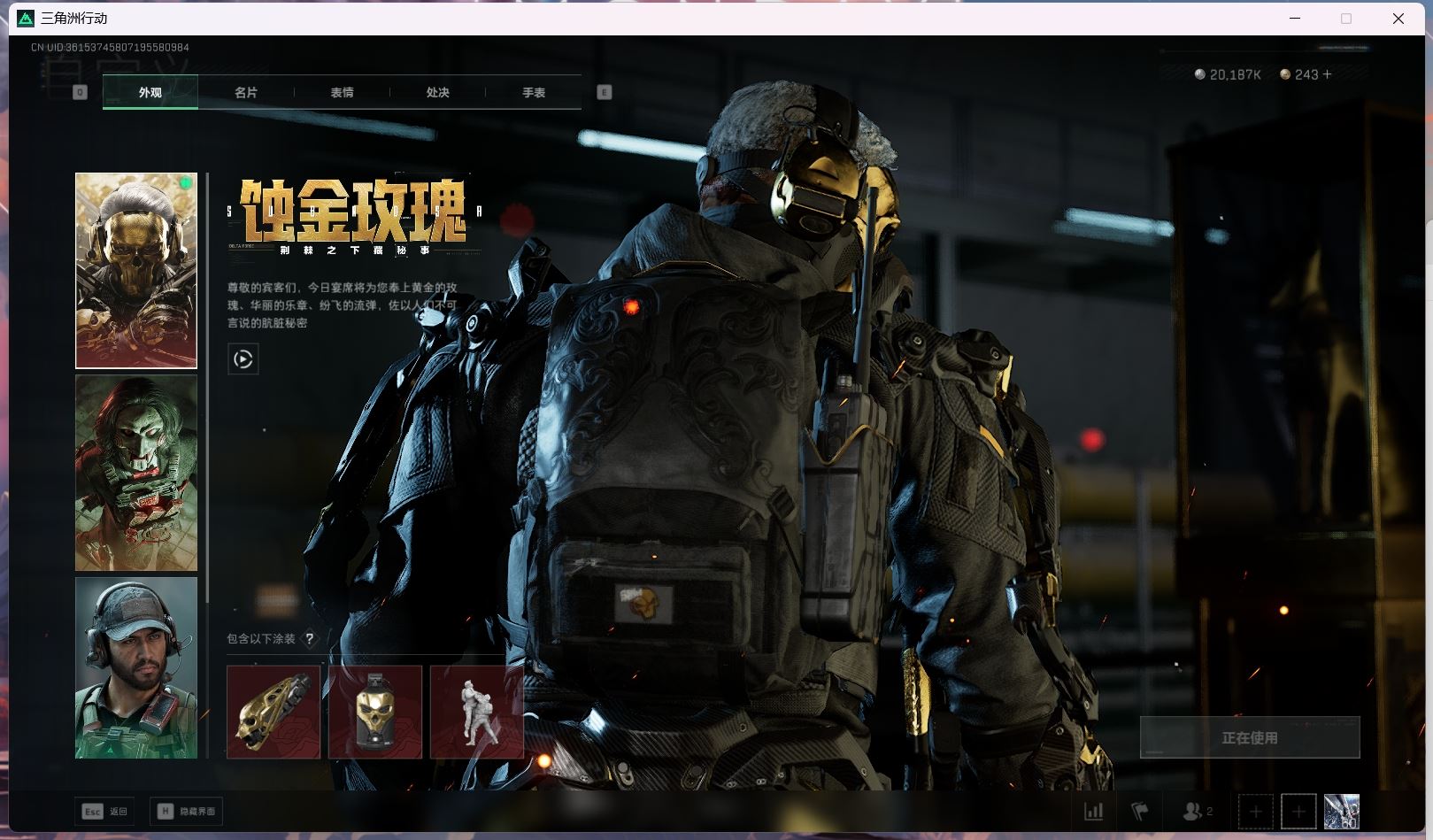The height and width of the screenshot is (840, 1433).
Task: Click the plus next to 243 currency
Action: coord(1326,74)
